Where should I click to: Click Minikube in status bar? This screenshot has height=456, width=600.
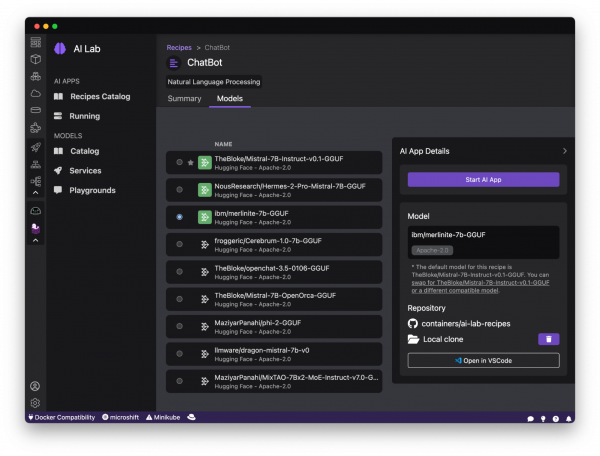click(x=163, y=417)
